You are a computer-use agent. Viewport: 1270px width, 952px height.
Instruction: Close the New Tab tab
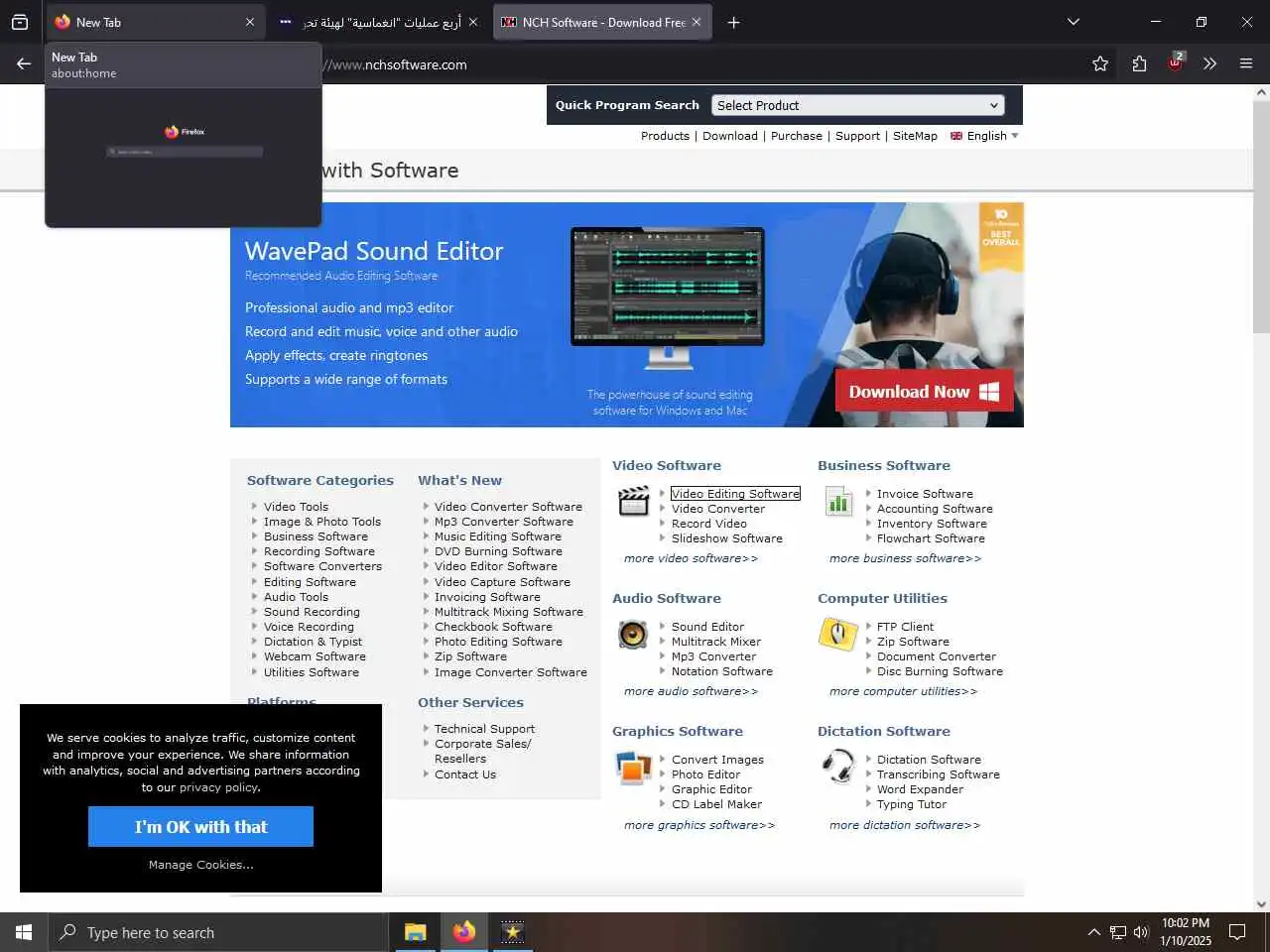pos(249,22)
